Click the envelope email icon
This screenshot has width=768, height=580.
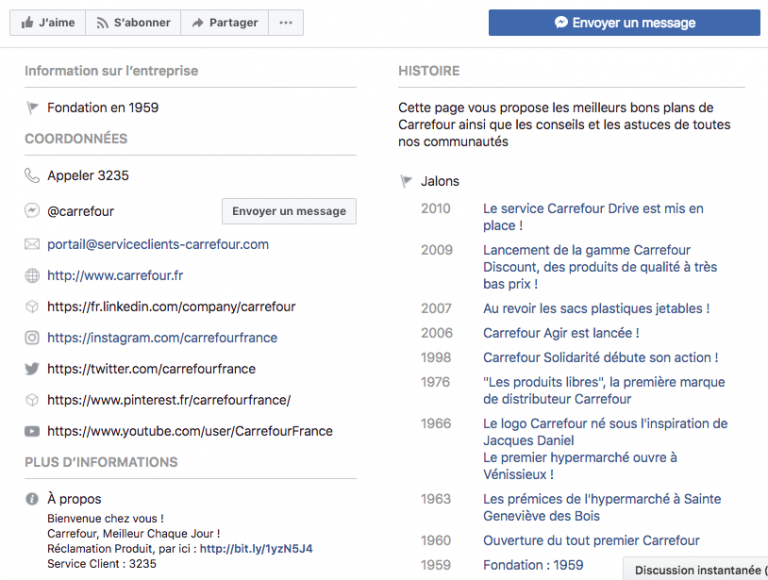[32, 244]
